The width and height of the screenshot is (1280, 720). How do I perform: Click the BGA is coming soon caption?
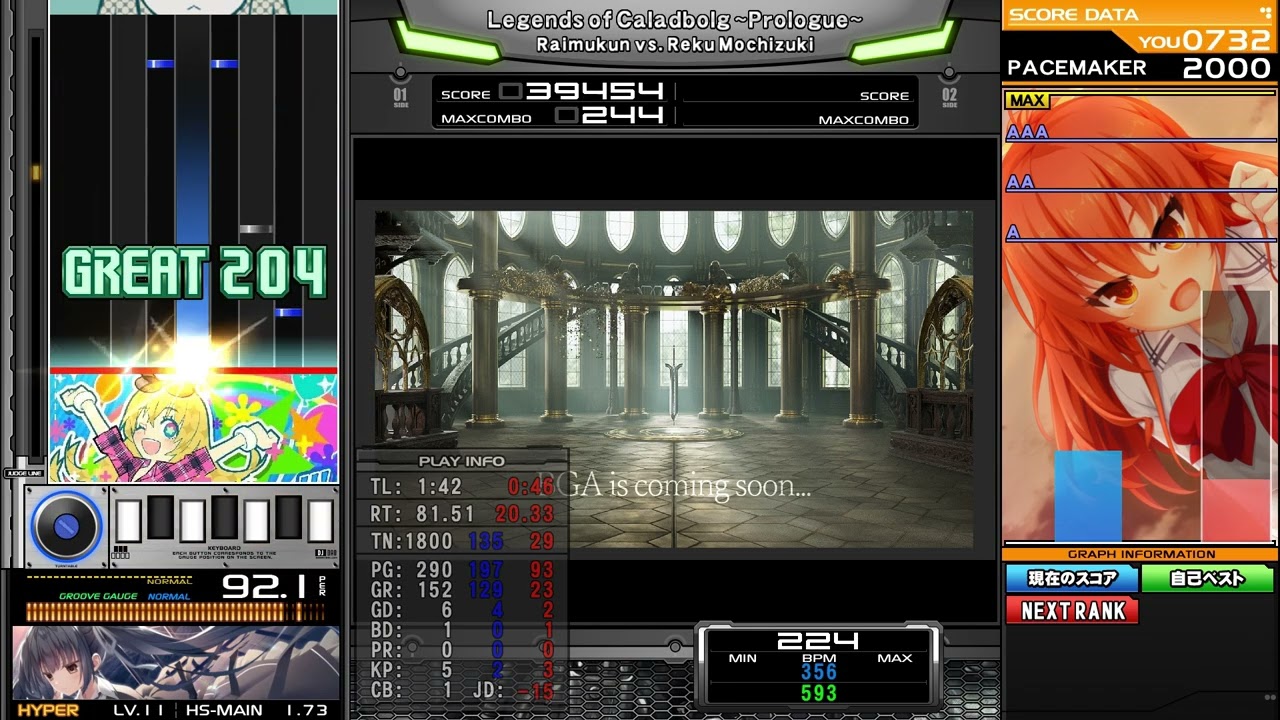[x=675, y=486]
